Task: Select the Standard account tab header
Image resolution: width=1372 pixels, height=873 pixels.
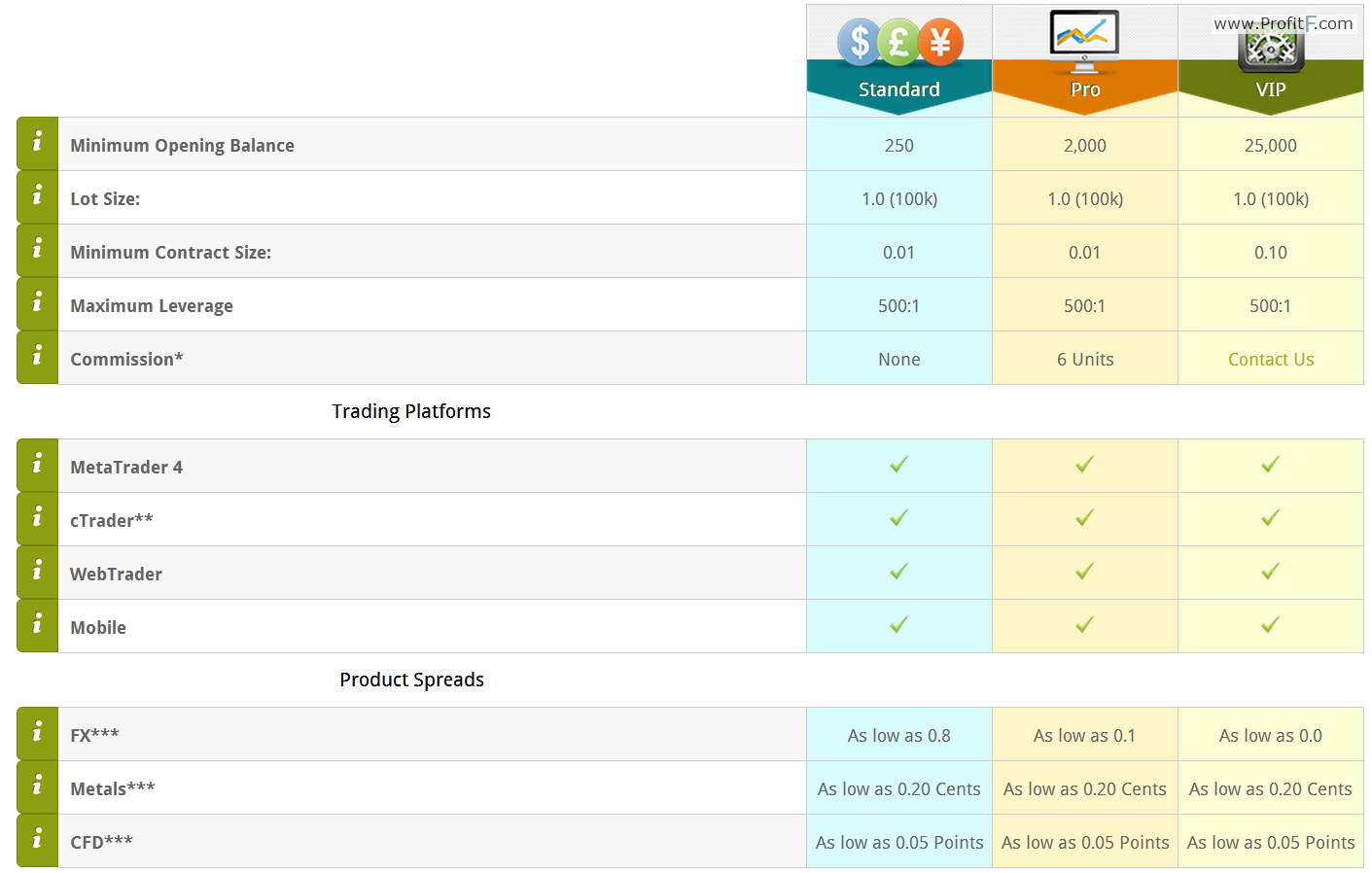Action: tap(899, 89)
